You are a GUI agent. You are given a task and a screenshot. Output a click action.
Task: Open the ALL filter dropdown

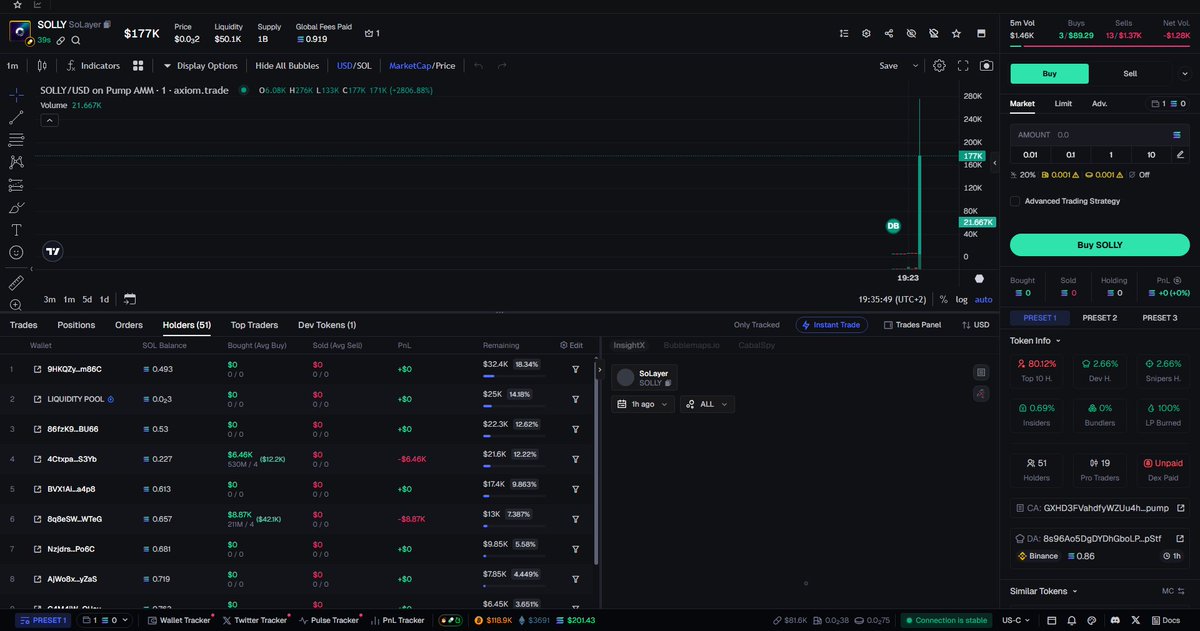click(x=708, y=404)
